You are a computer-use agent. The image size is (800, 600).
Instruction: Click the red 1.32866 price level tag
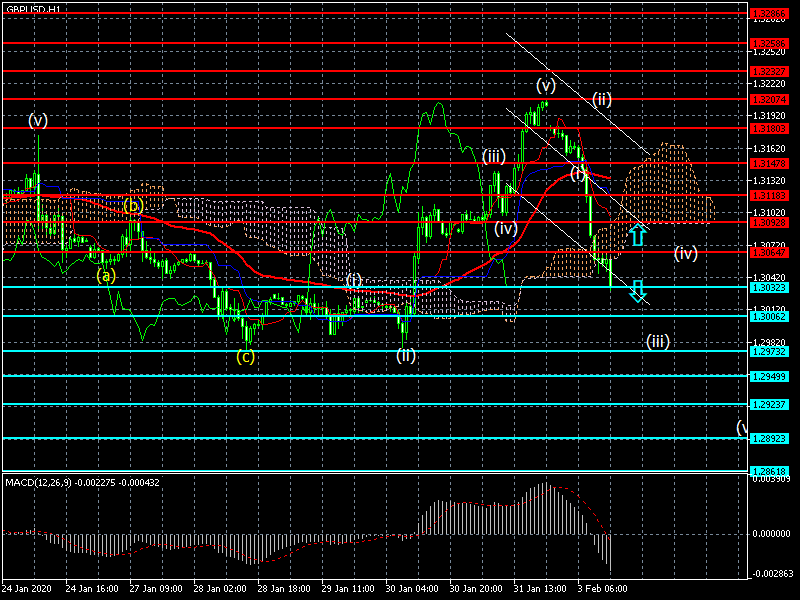pyautogui.click(x=769, y=14)
